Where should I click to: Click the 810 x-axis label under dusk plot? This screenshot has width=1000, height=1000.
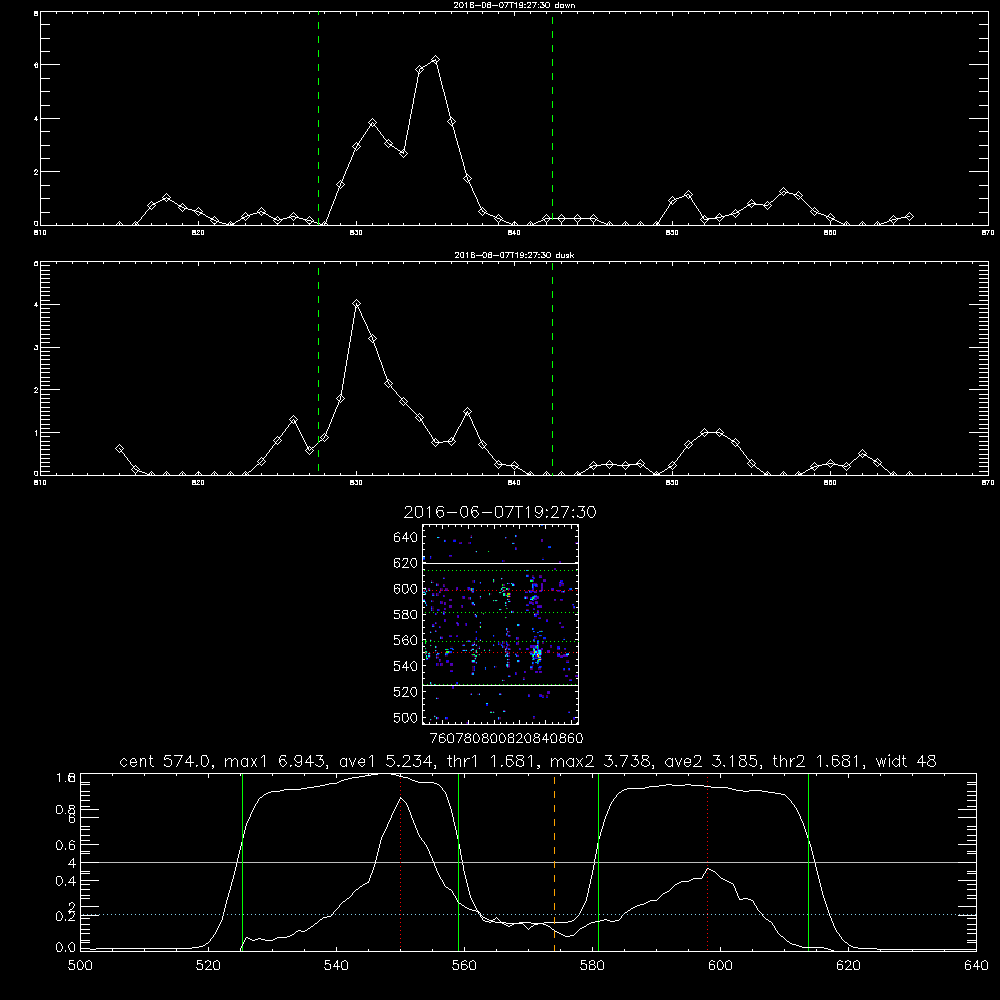[x=40, y=483]
